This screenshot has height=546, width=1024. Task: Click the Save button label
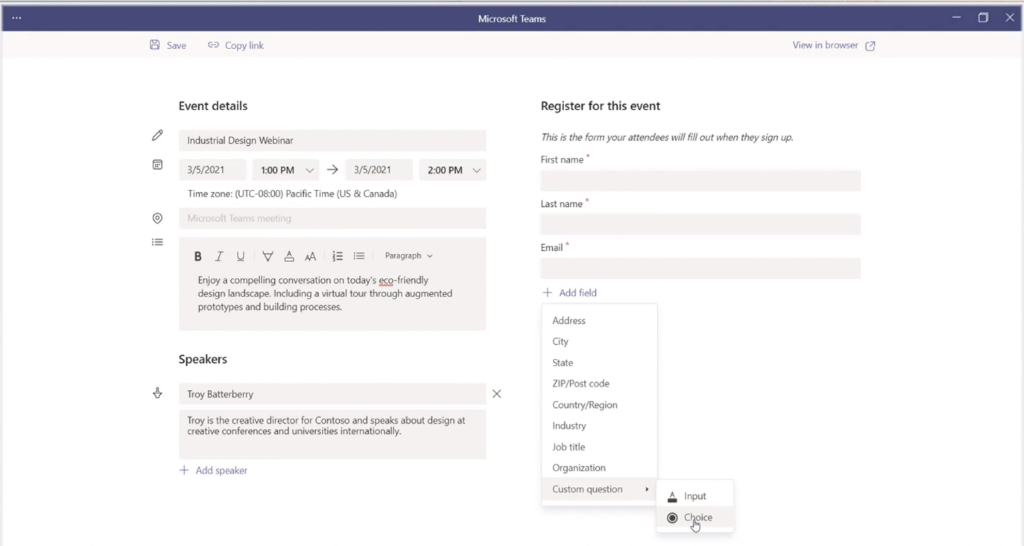(x=176, y=46)
